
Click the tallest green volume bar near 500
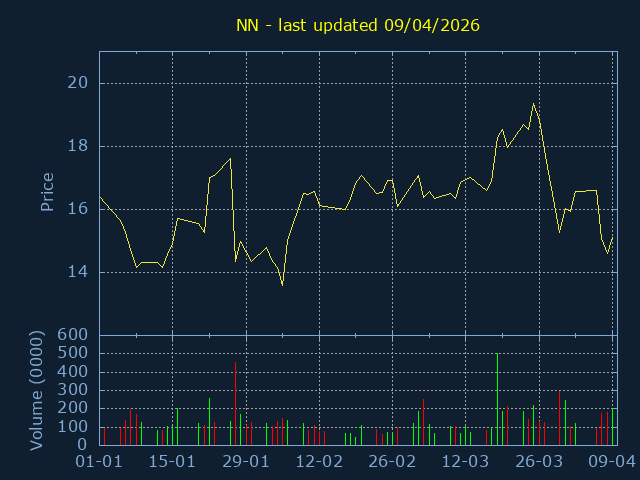497,399
